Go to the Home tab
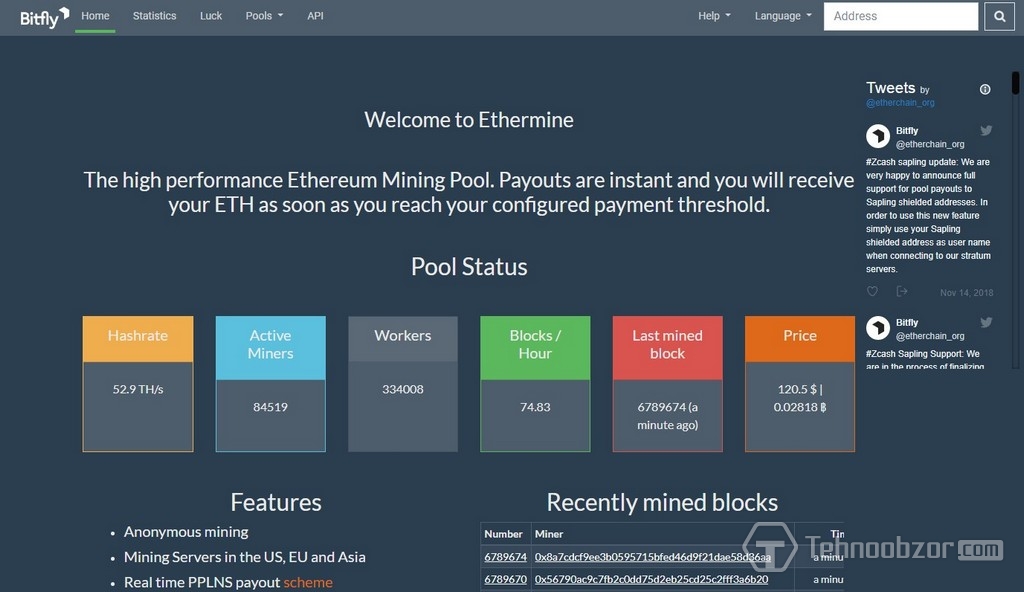This screenshot has height=592, width=1024. click(x=95, y=16)
